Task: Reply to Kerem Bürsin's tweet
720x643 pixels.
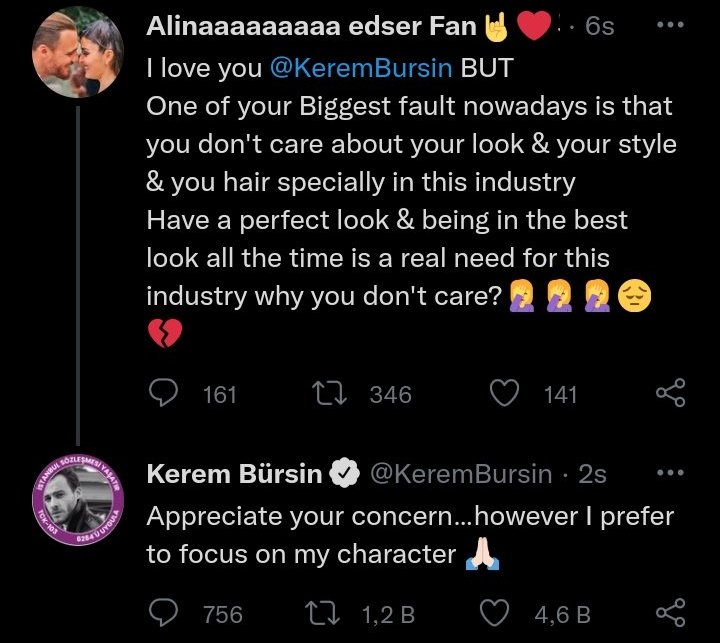Action: coord(162,614)
